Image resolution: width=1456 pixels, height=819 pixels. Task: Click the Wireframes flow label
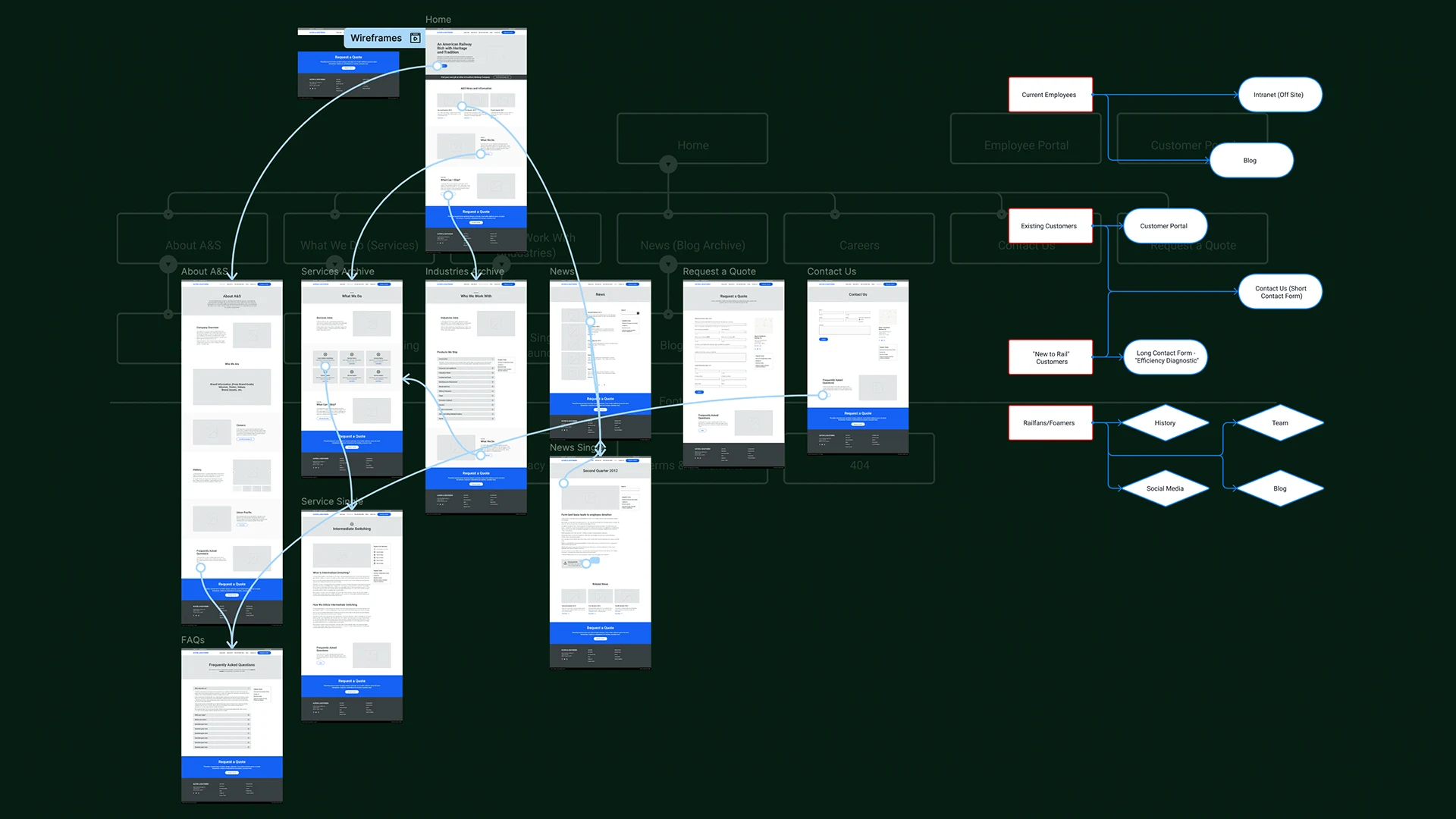point(375,38)
